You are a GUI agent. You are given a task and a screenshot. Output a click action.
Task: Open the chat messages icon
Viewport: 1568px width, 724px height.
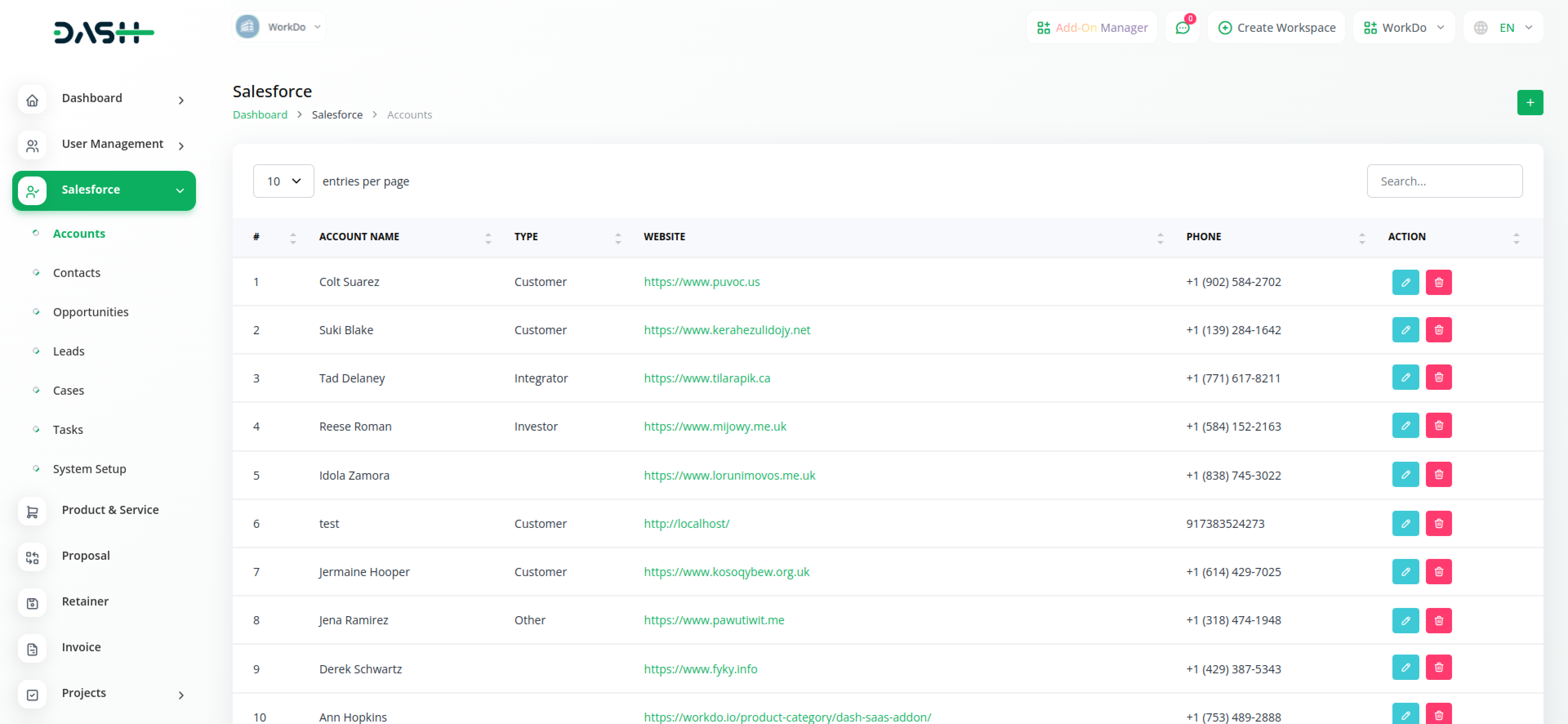tap(1182, 27)
